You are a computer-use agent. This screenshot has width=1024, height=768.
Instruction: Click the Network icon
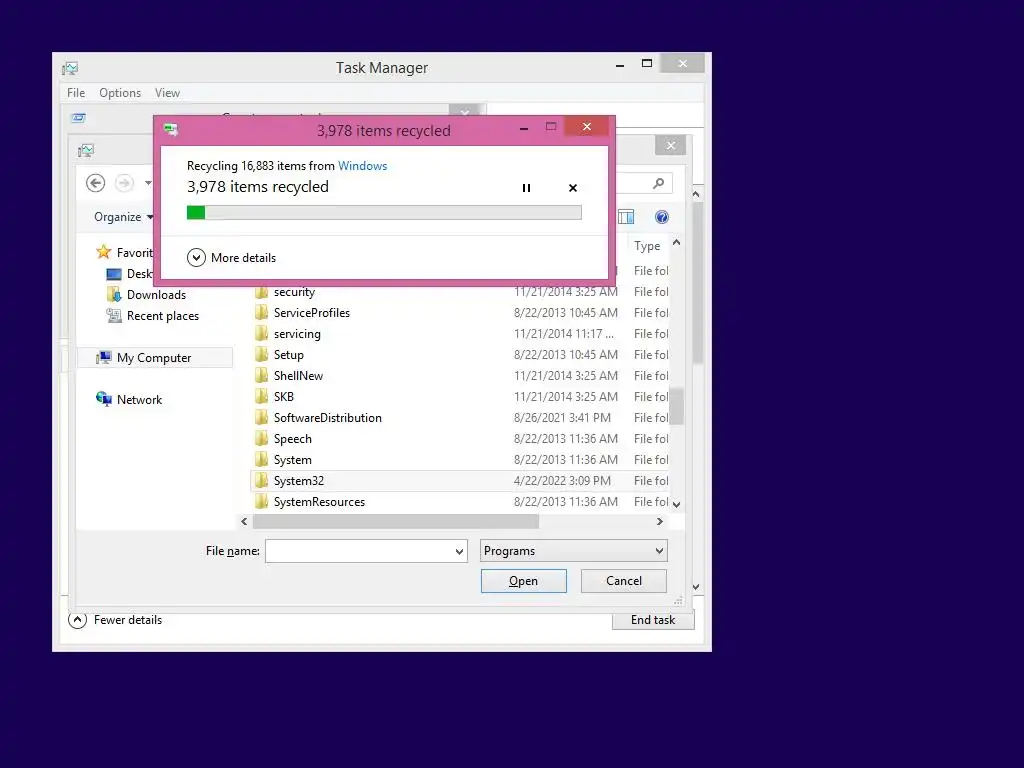[104, 399]
